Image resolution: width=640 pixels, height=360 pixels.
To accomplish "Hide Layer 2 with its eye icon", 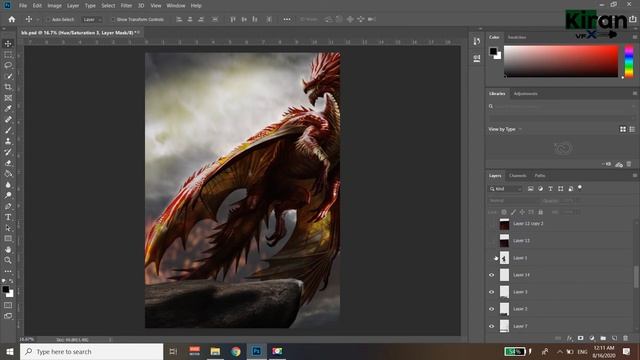I will coord(491,309).
